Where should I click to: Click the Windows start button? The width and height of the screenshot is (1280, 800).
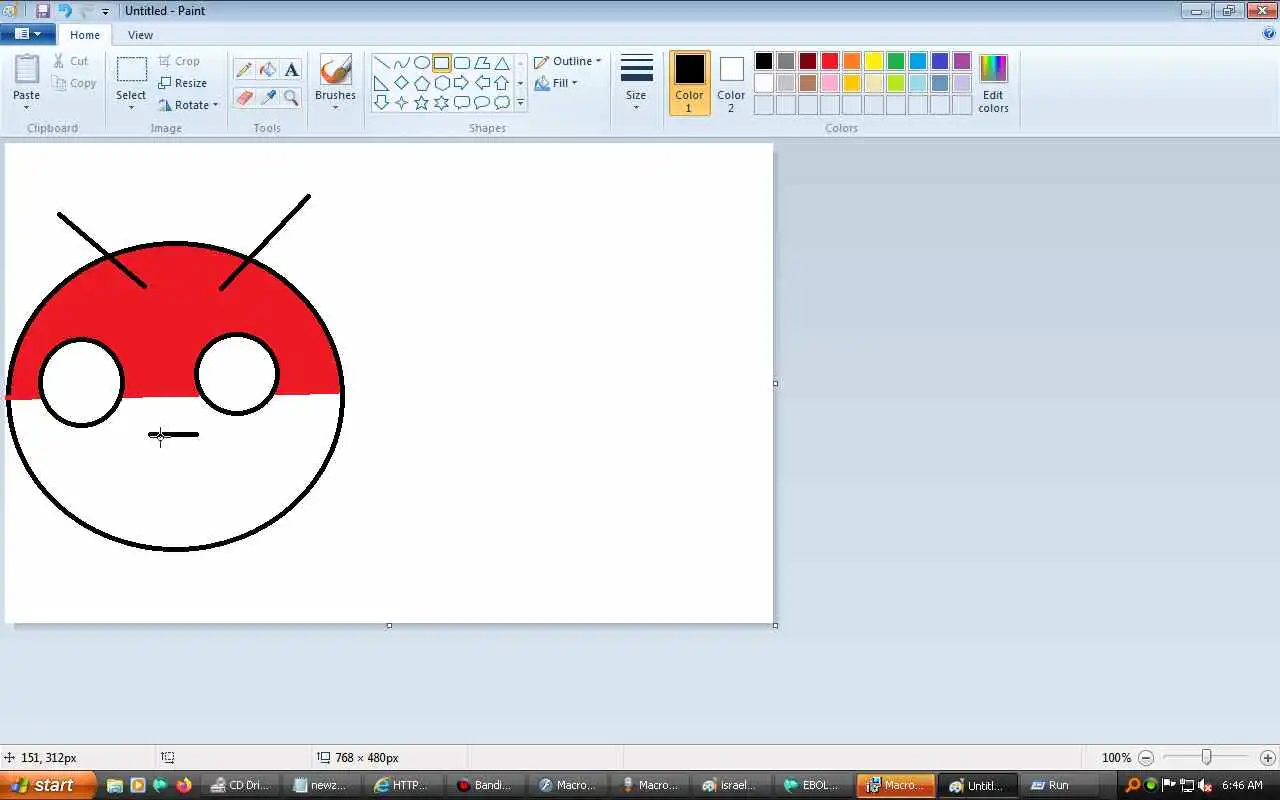[48, 785]
